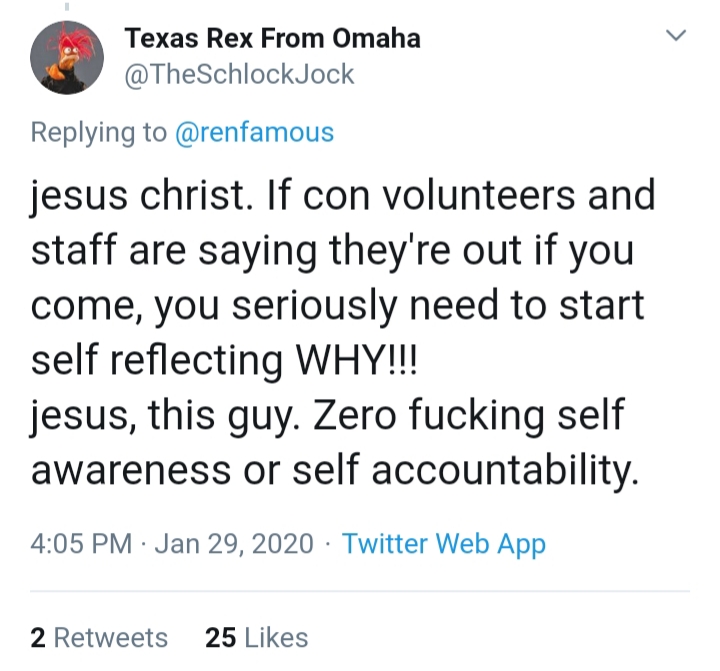Click the 'Replying to' label text
The image size is (720, 671).
click(98, 133)
